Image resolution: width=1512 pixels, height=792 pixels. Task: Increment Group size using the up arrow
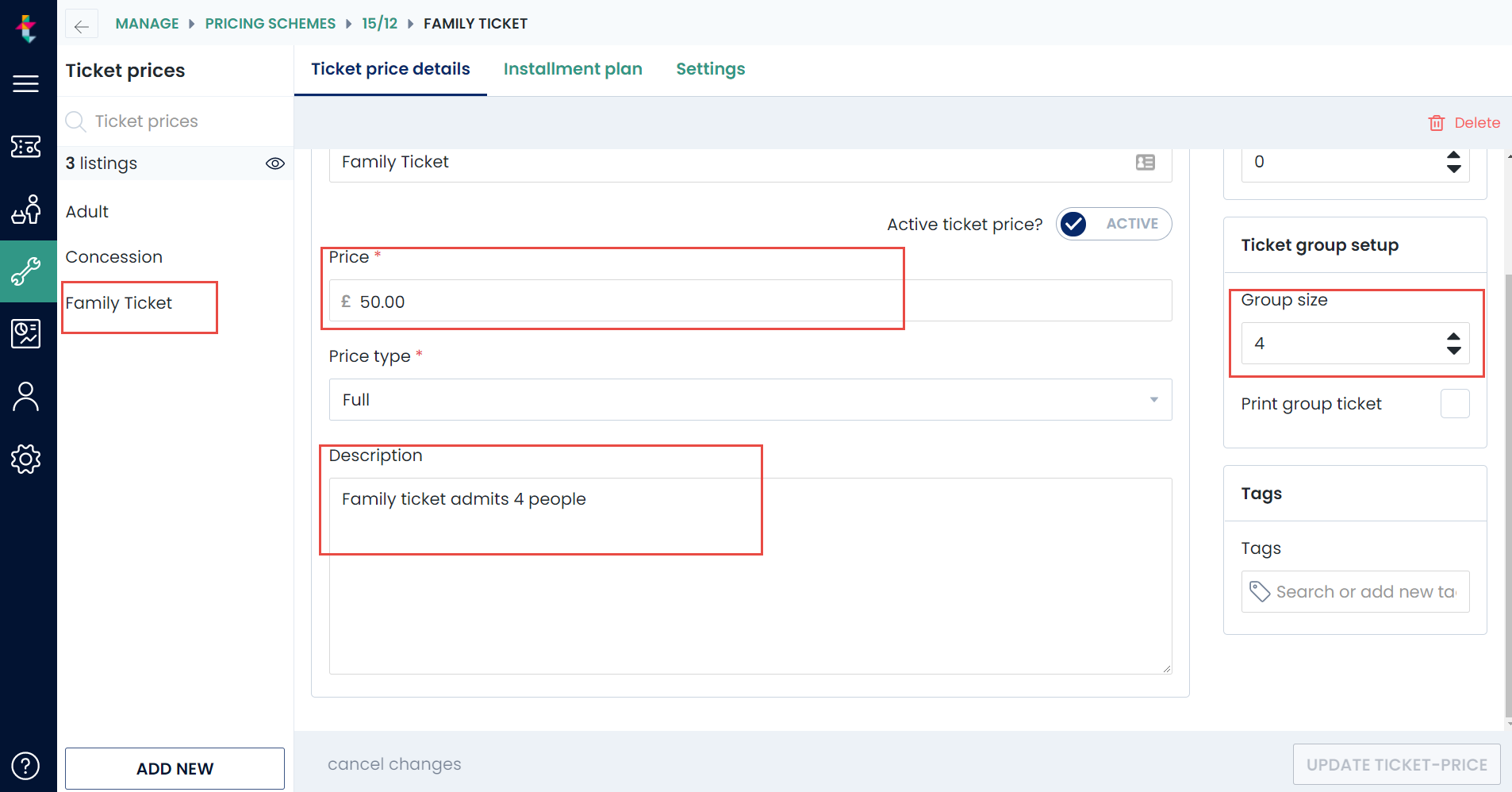(1453, 337)
